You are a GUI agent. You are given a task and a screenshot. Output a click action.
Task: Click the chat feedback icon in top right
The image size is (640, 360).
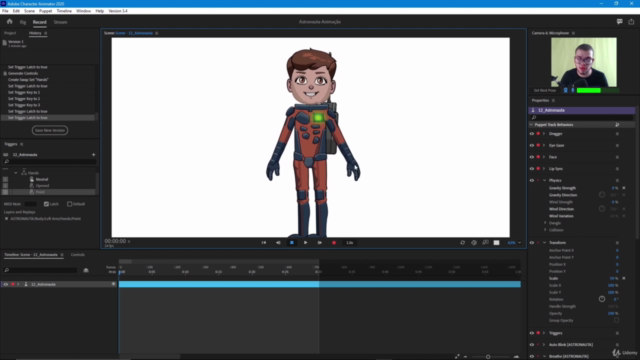620,22
